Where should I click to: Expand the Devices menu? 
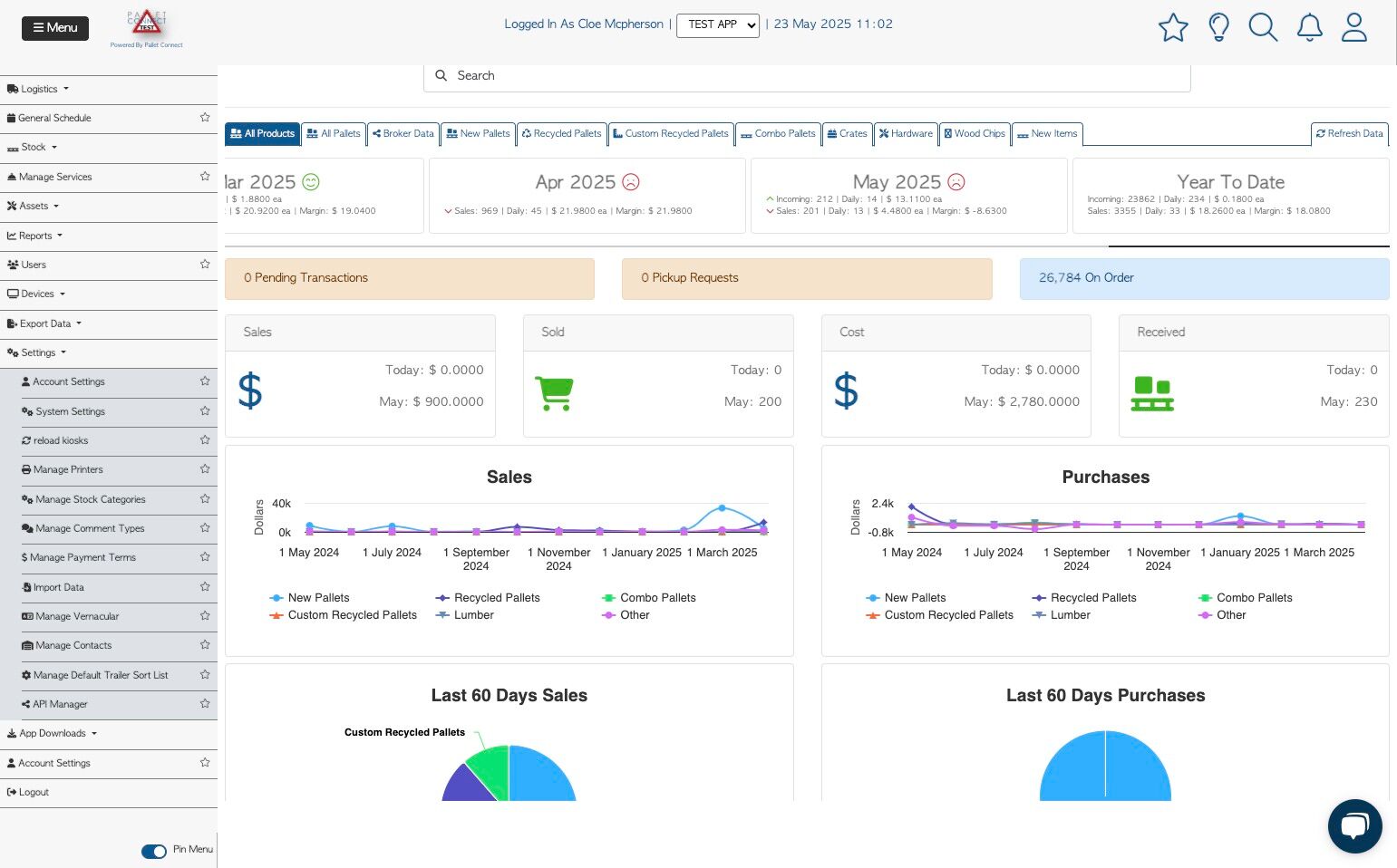pyautogui.click(x=36, y=294)
